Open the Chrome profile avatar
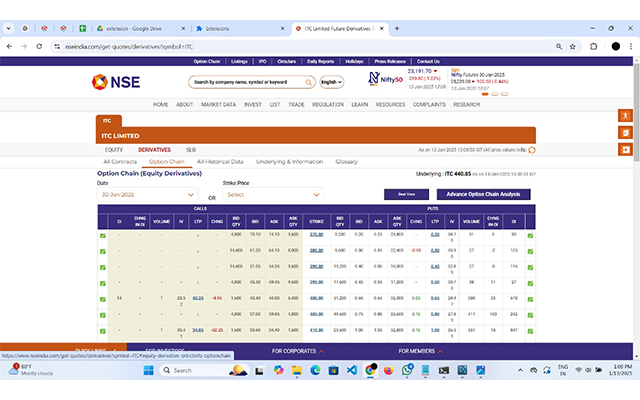Image resolution: width=640 pixels, height=400 pixels. (616, 47)
